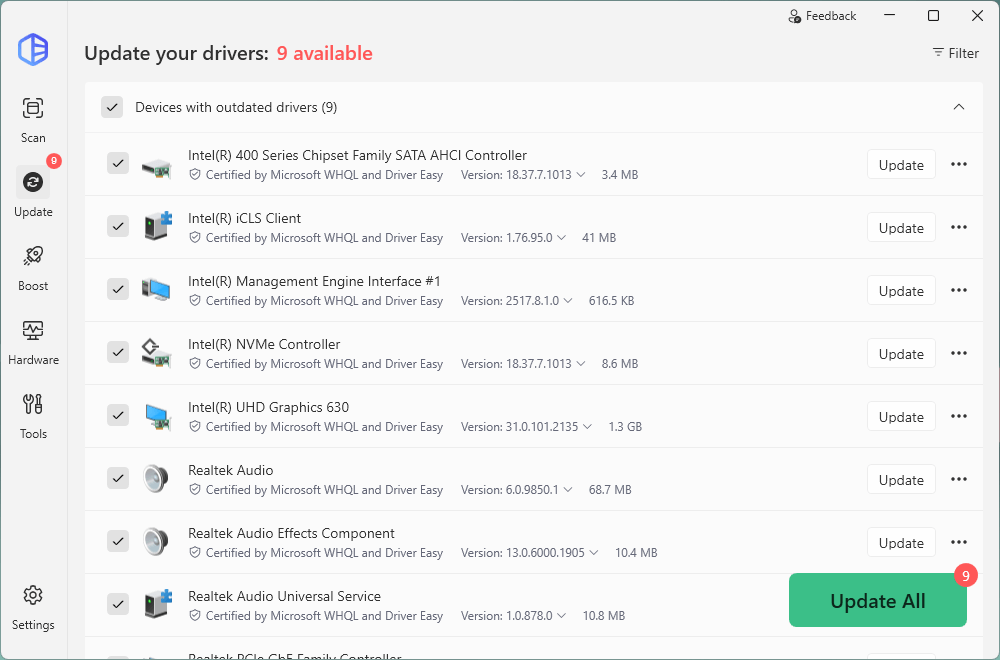Open the Scan section in sidebar
The image size is (1000, 660).
(x=33, y=119)
